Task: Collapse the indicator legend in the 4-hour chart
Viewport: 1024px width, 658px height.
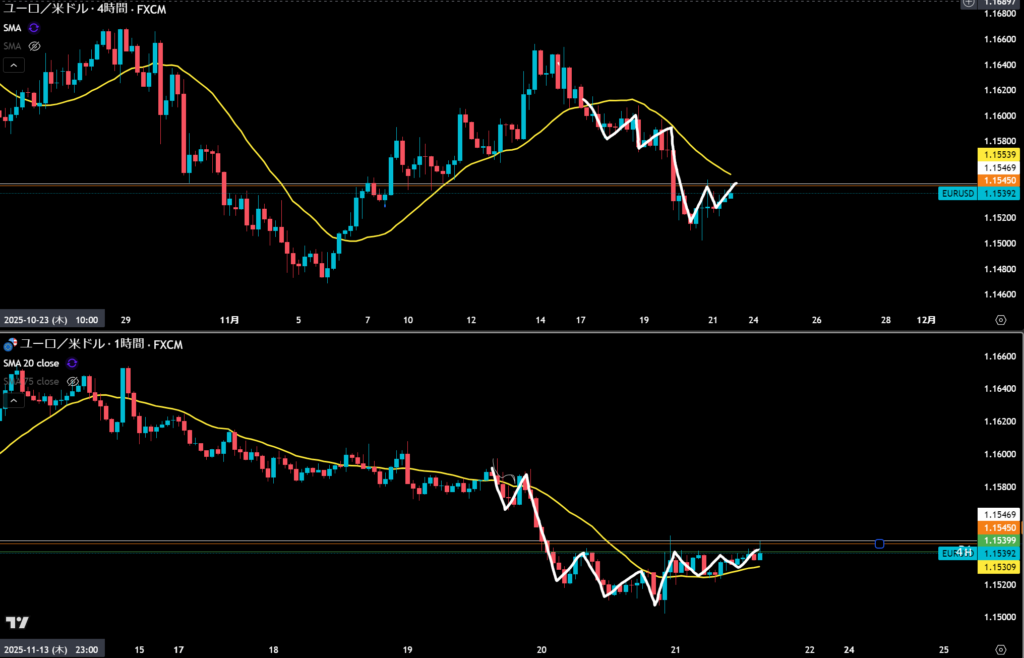Action: (14, 66)
